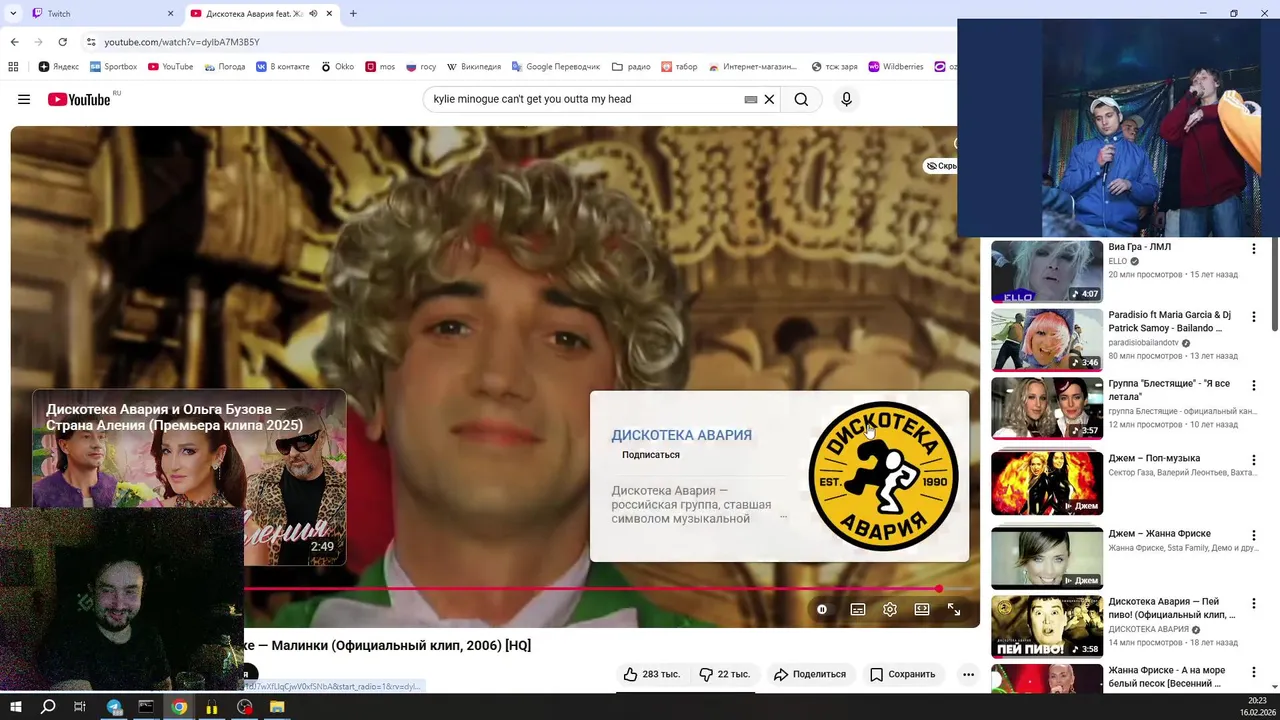Play the Пей пиво! thumbnail
Viewport: 1280px width, 720px height.
[x=1047, y=627]
